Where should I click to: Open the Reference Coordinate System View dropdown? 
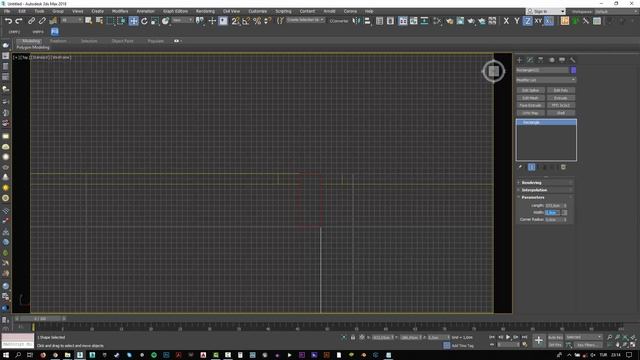(x=182, y=20)
